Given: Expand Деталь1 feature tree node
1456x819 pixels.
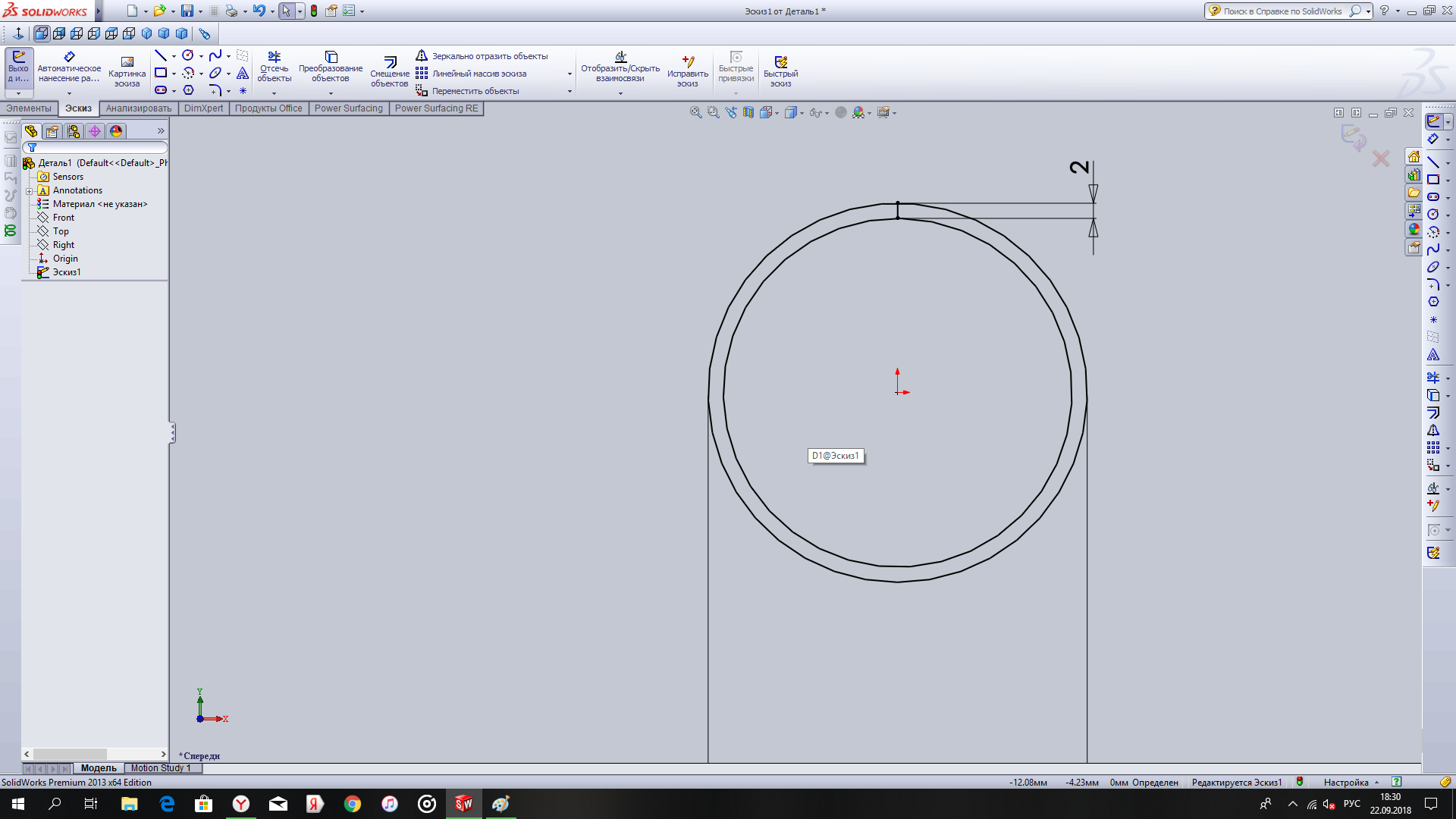Looking at the screenshot, I should click(29, 162).
